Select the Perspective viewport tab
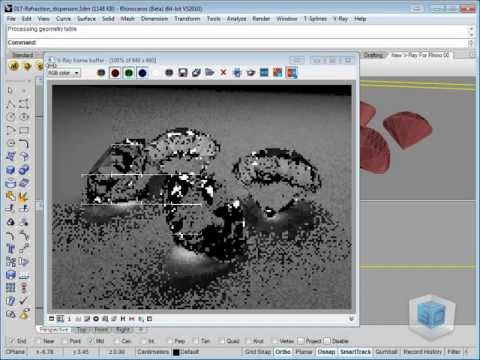Image resolution: width=480 pixels, height=360 pixels. [x=54, y=330]
